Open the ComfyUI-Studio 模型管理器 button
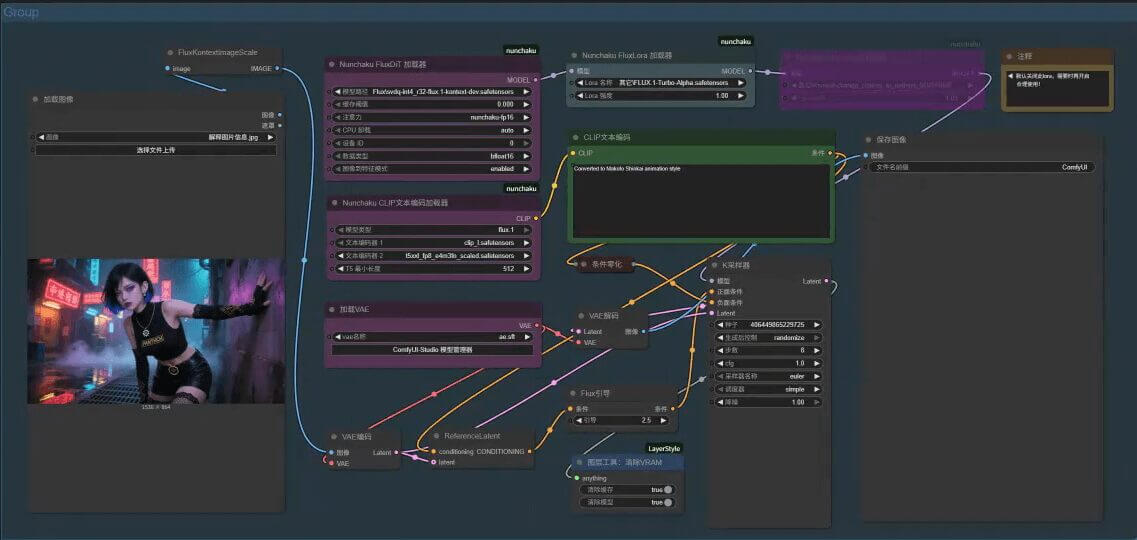The width and height of the screenshot is (1137, 540). 433,350
